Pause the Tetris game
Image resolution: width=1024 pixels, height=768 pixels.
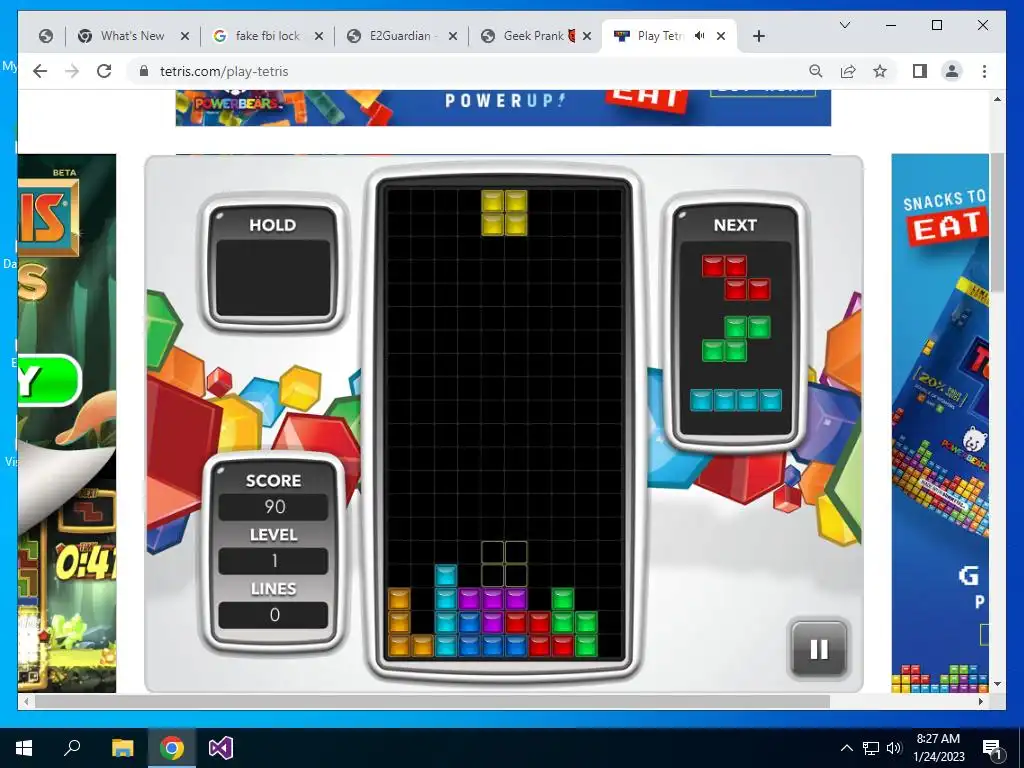819,648
